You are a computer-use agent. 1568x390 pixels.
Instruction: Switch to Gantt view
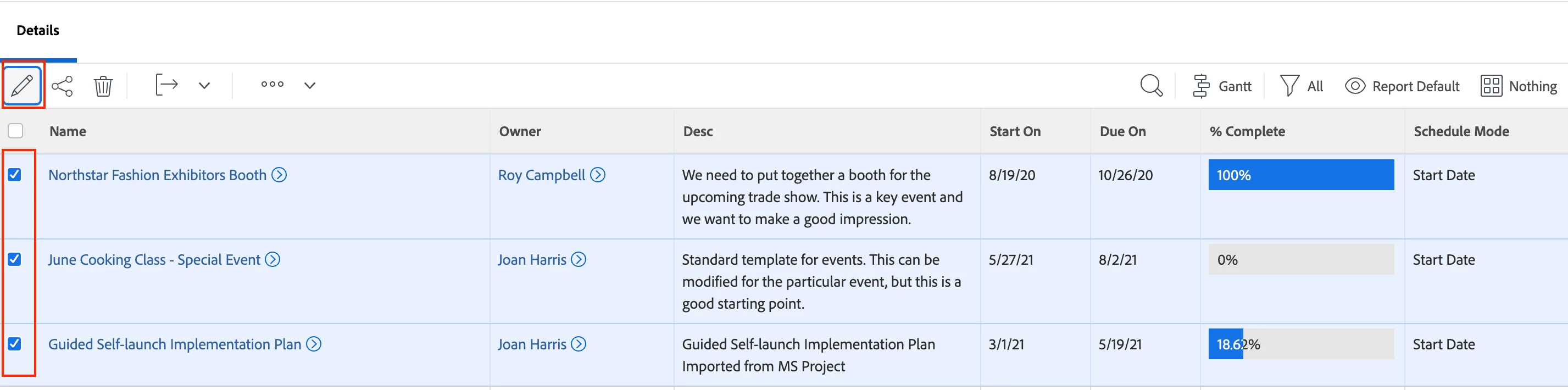coord(1222,86)
